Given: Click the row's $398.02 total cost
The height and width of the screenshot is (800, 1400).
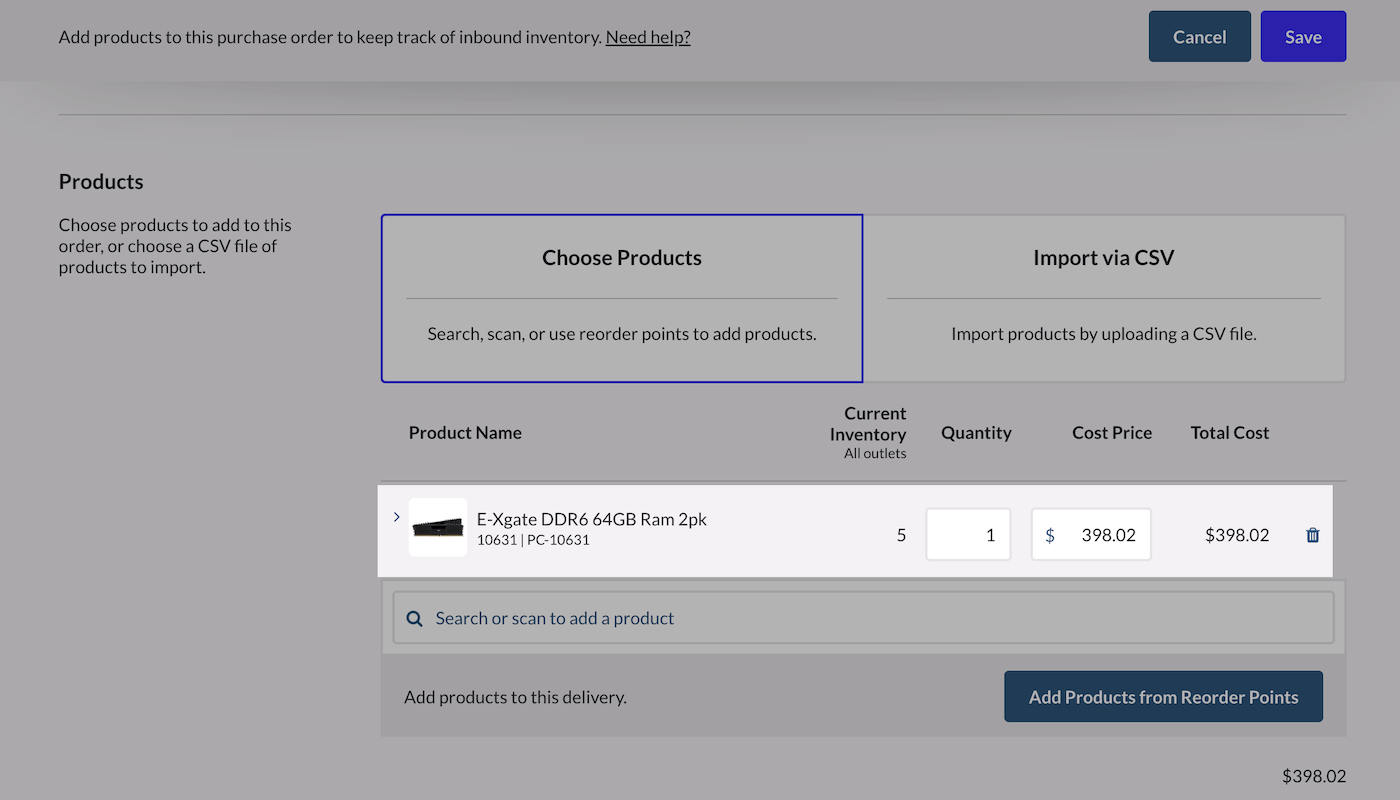Looking at the screenshot, I should coord(1237,535).
